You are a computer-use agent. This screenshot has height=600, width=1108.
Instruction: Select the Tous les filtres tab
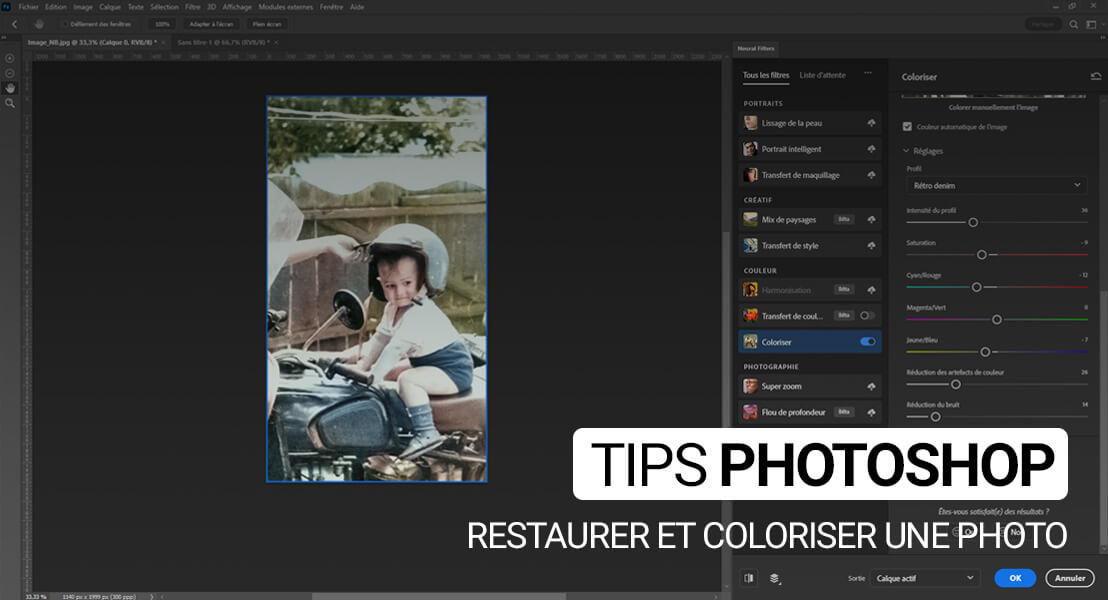[x=766, y=75]
